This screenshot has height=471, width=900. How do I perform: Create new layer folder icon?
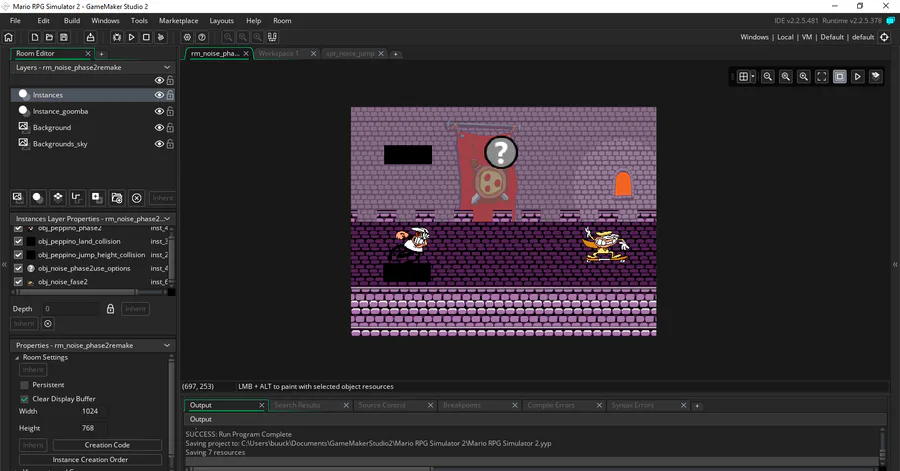117,198
